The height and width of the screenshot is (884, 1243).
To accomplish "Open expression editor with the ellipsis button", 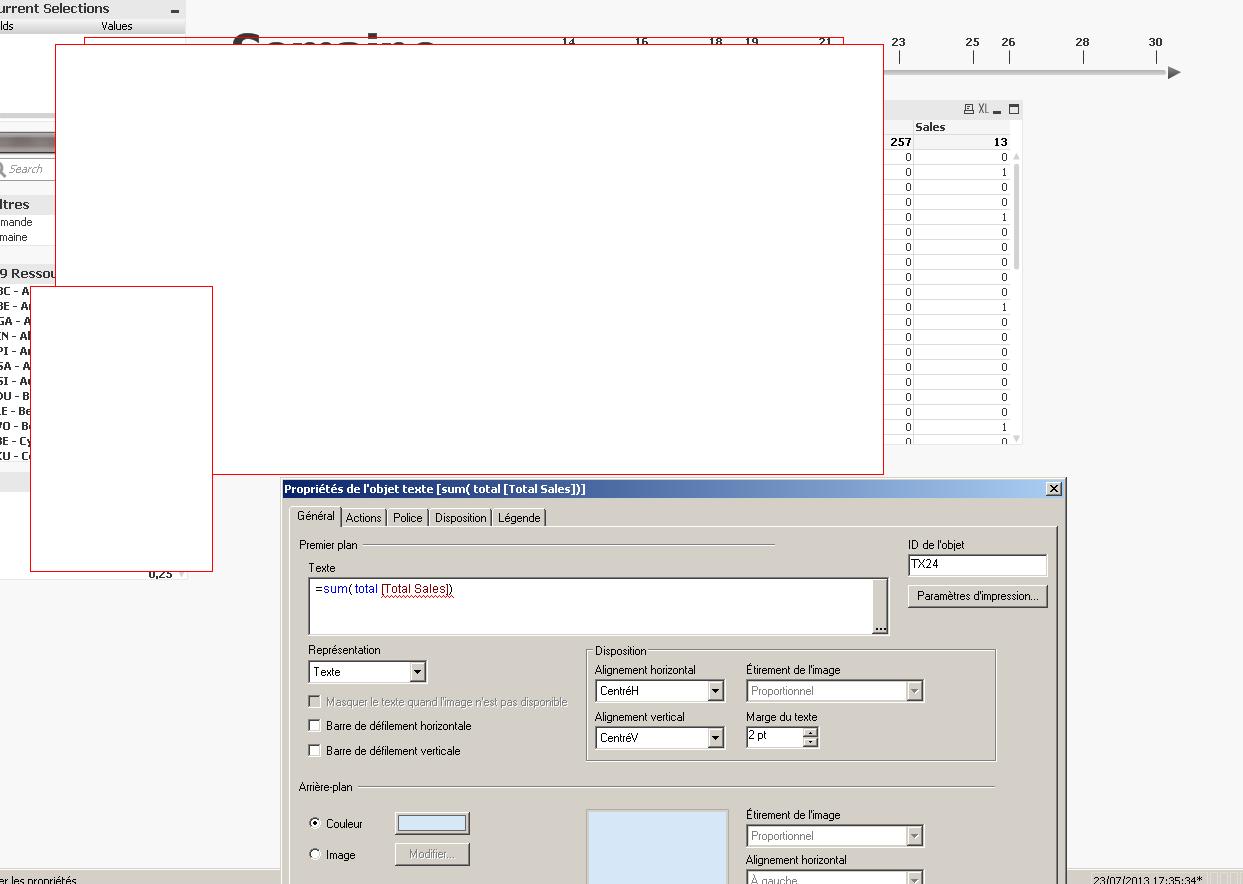I will 880,628.
